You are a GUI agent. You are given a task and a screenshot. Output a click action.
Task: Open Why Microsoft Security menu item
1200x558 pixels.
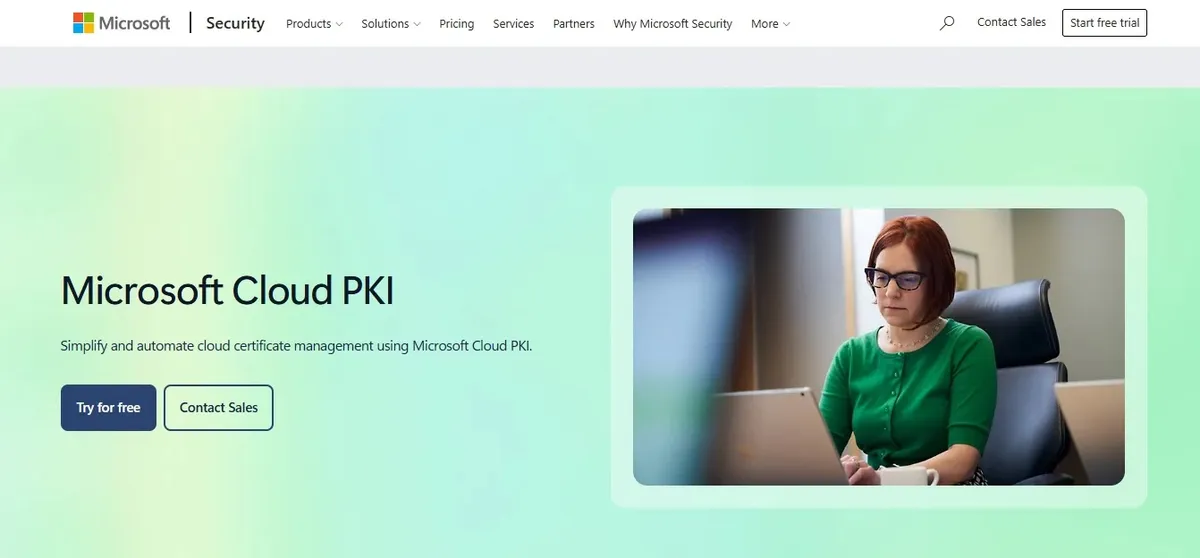(x=673, y=24)
